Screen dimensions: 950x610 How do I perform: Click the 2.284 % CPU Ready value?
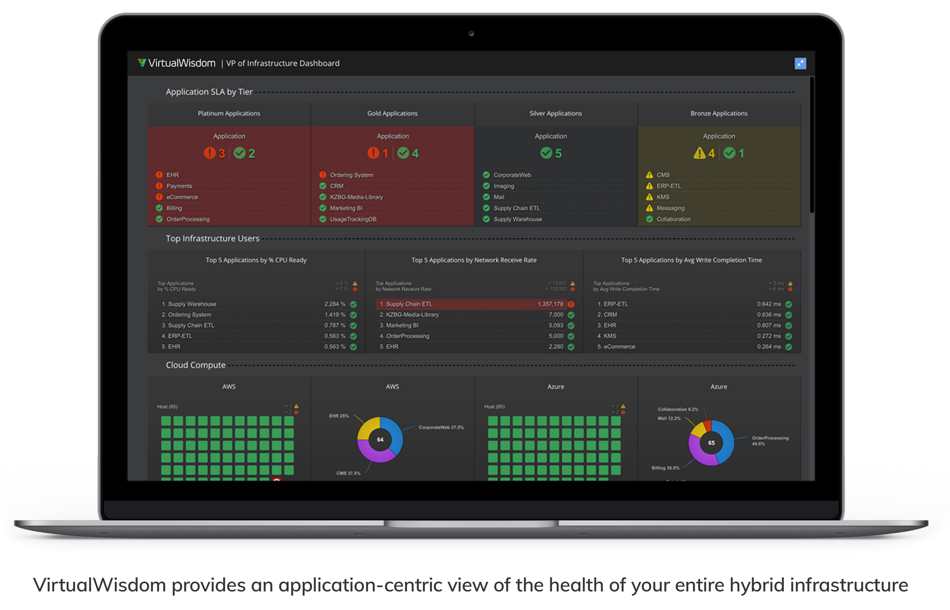(x=334, y=304)
